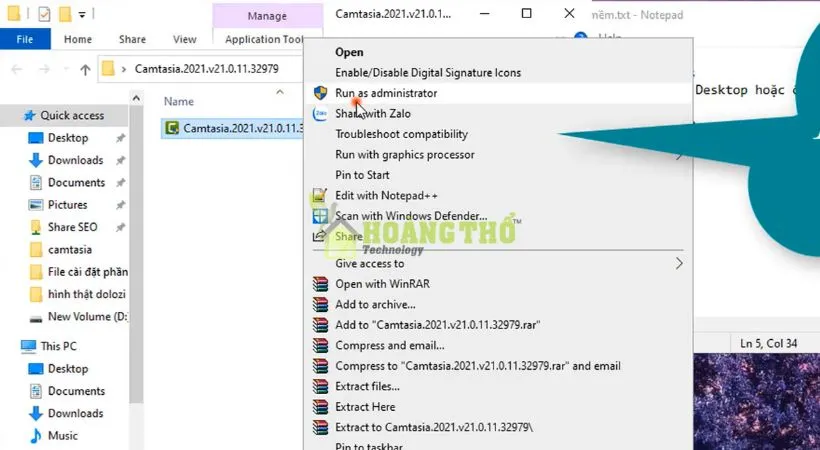Select Downloads under This PC
Viewport: 820px width, 450px height.
coord(76,413)
